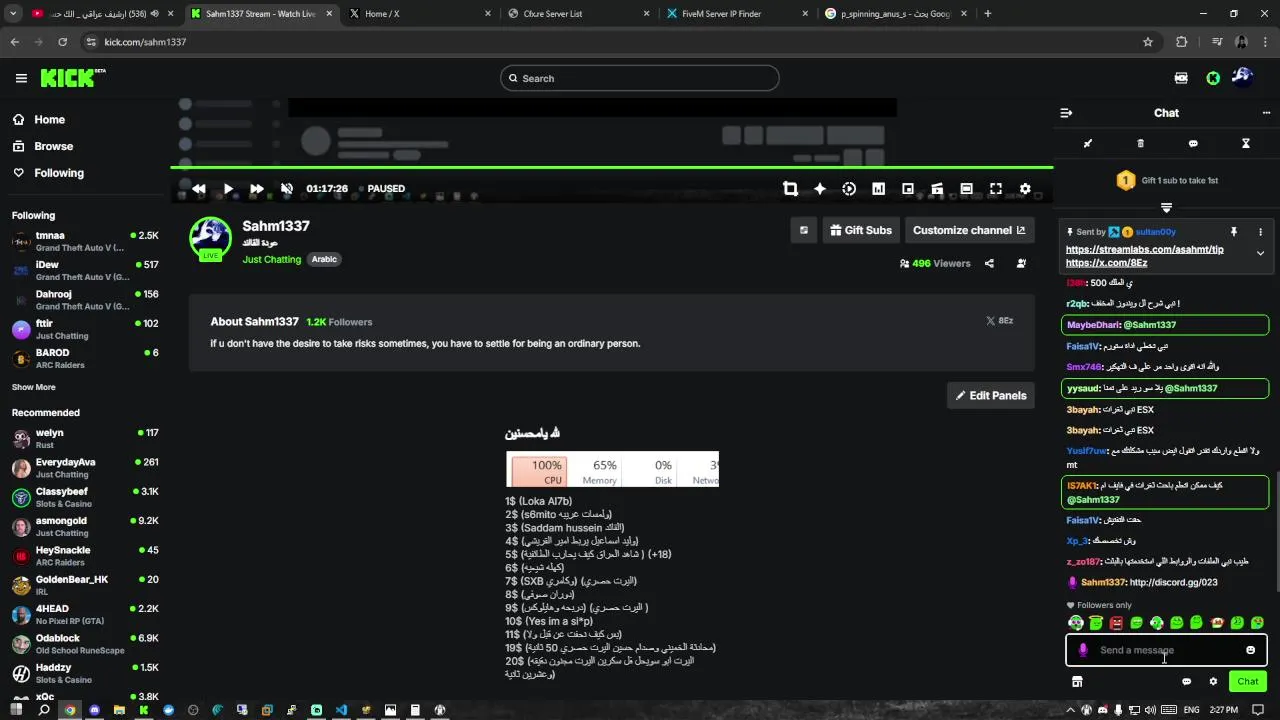Collapse the pinned message chevron
The width and height of the screenshot is (1280, 720).
tap(1260, 254)
